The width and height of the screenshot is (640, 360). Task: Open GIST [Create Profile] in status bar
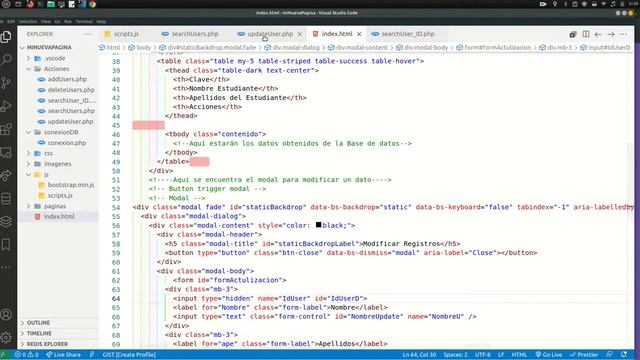(x=129, y=355)
